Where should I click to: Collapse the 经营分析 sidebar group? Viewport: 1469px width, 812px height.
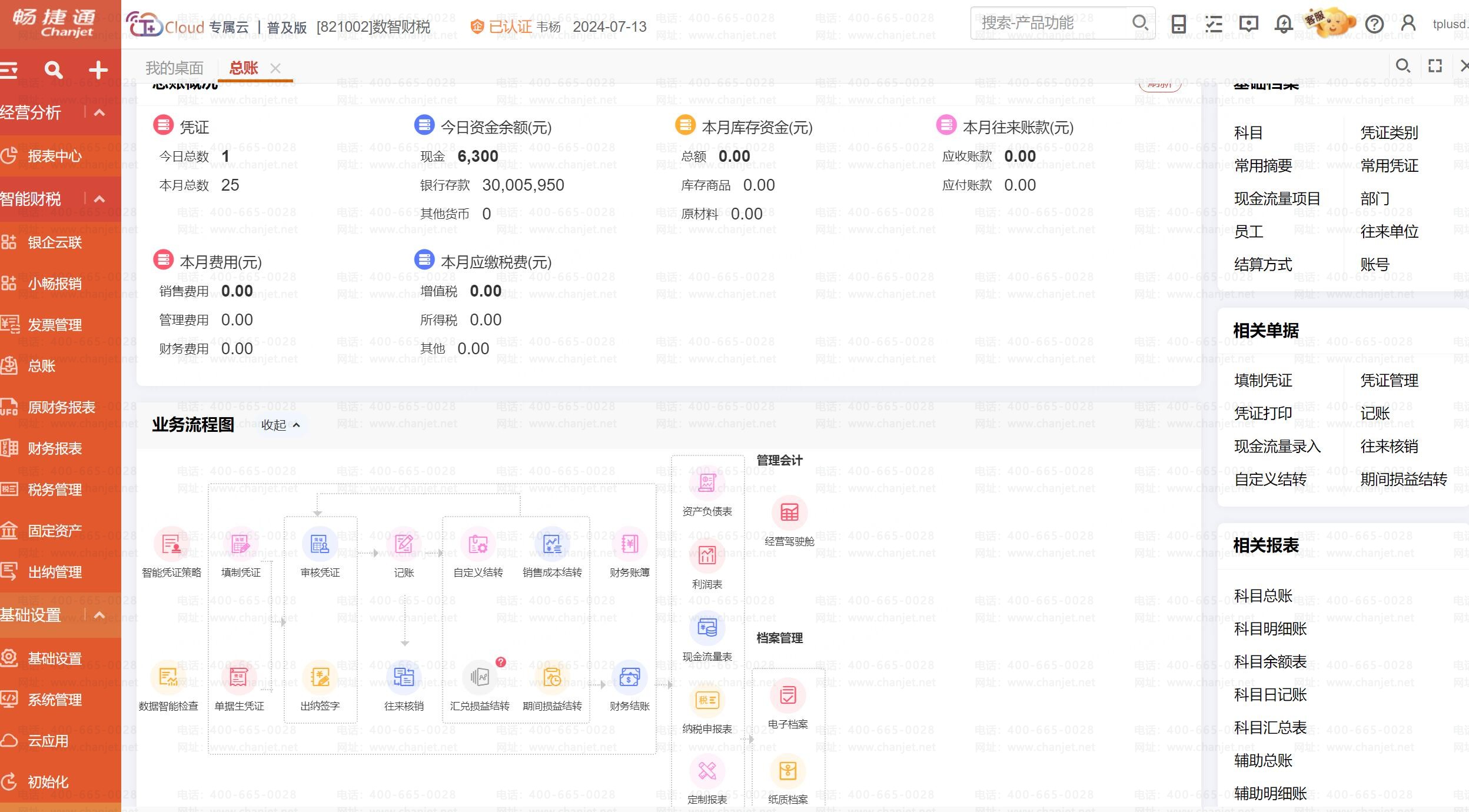click(99, 112)
